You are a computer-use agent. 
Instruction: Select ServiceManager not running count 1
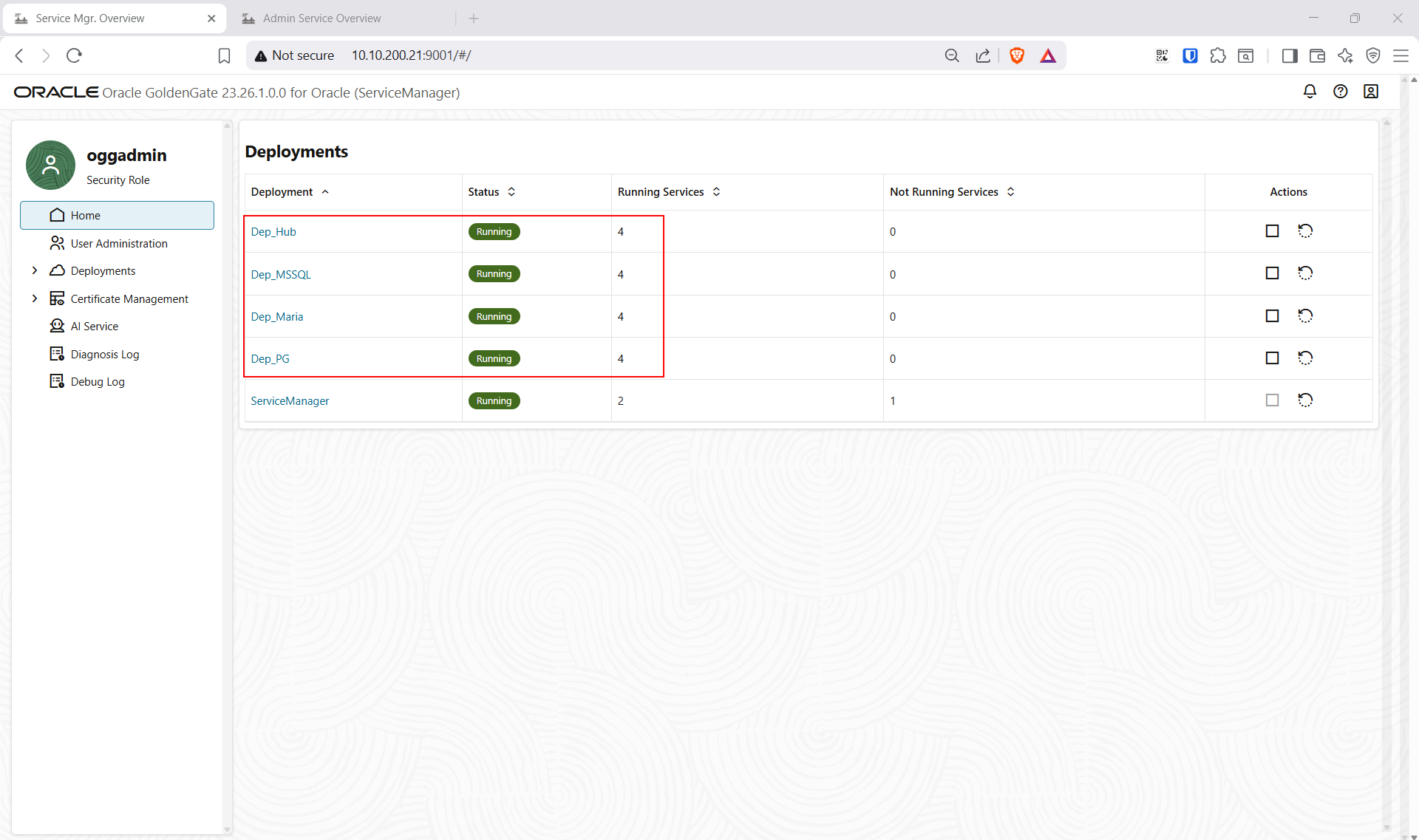tap(893, 401)
